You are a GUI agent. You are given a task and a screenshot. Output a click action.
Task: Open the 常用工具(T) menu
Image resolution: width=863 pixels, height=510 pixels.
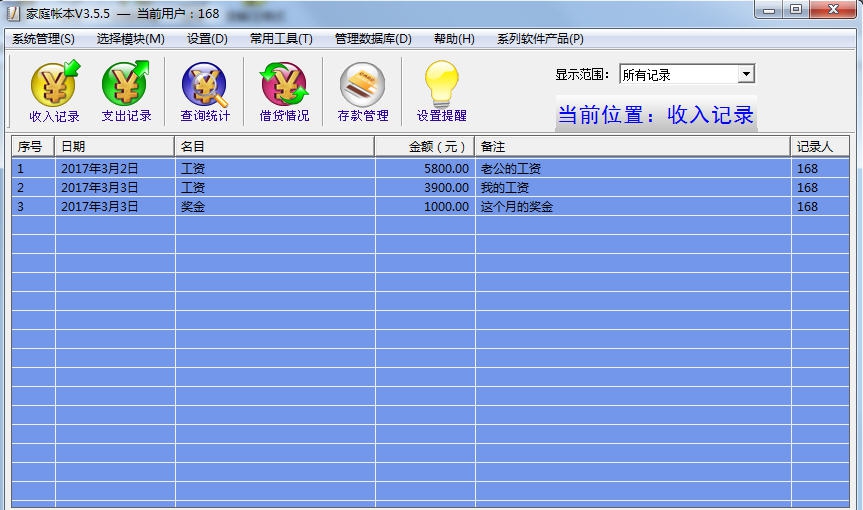[281, 39]
